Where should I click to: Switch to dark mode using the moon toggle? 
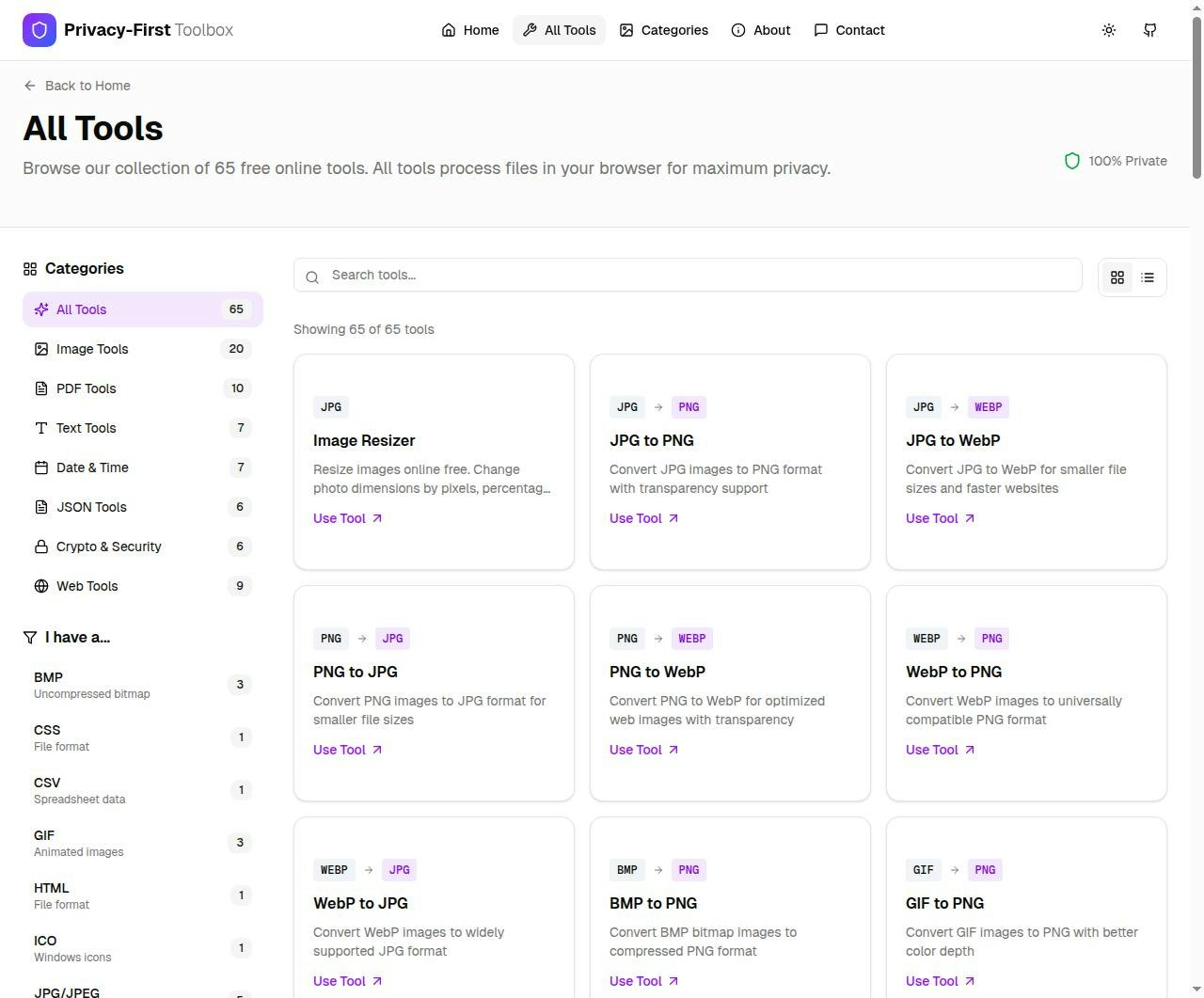[x=1109, y=29]
